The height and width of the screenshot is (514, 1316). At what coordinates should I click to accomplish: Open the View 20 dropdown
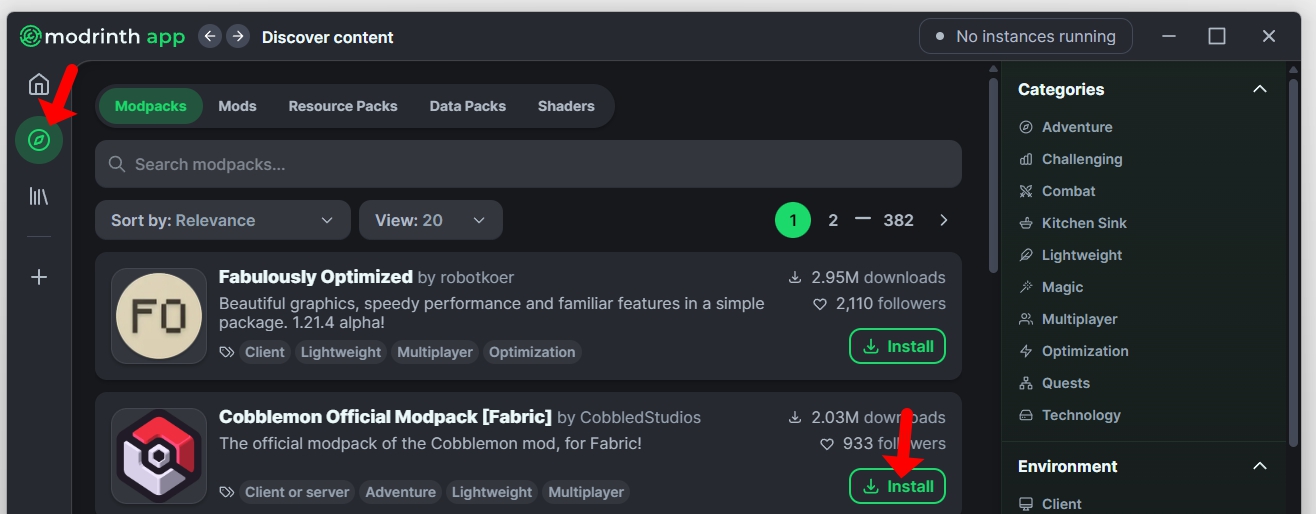pos(430,220)
